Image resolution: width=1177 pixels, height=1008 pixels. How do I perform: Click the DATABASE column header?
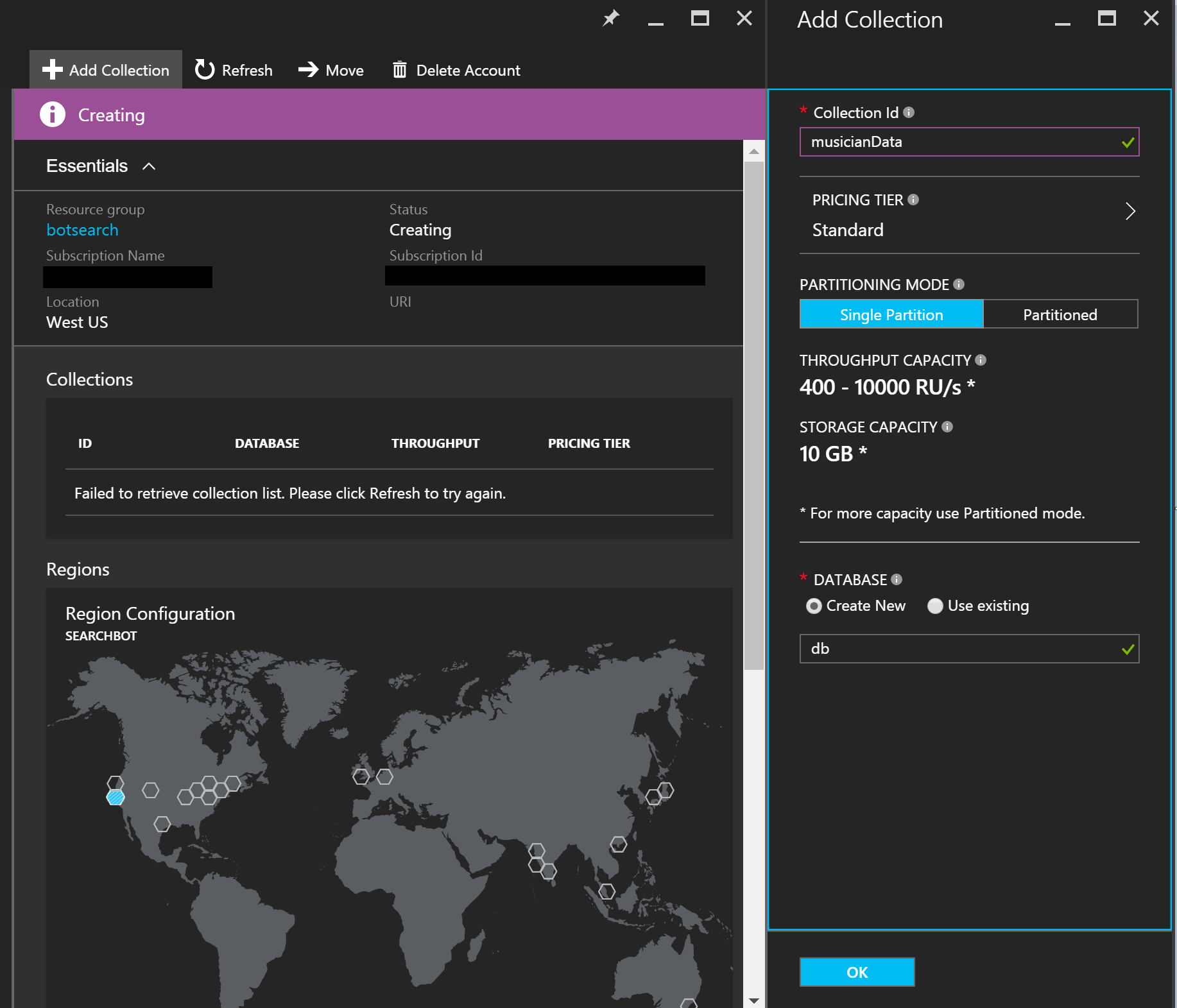[x=267, y=443]
